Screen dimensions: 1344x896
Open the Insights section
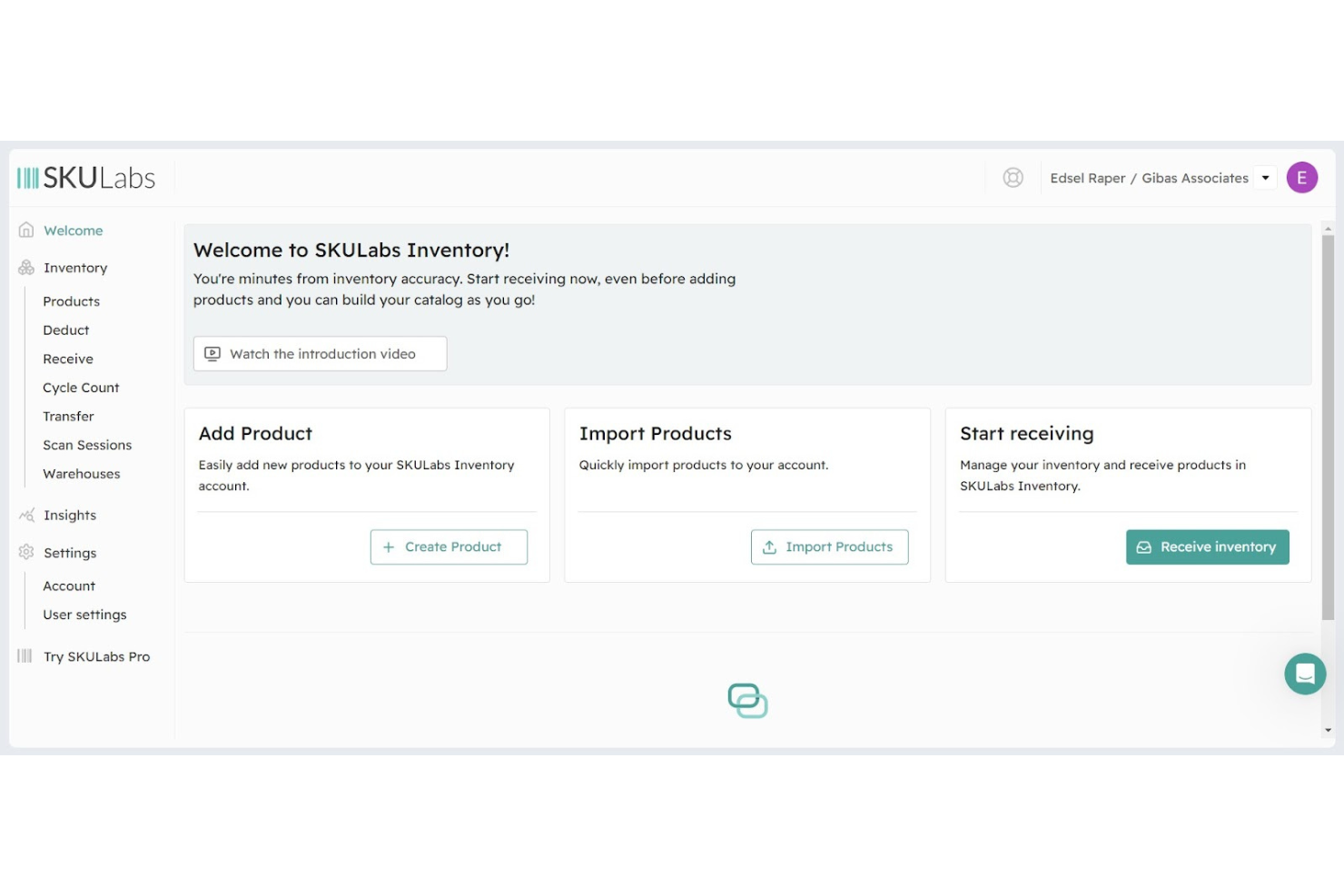pos(70,516)
